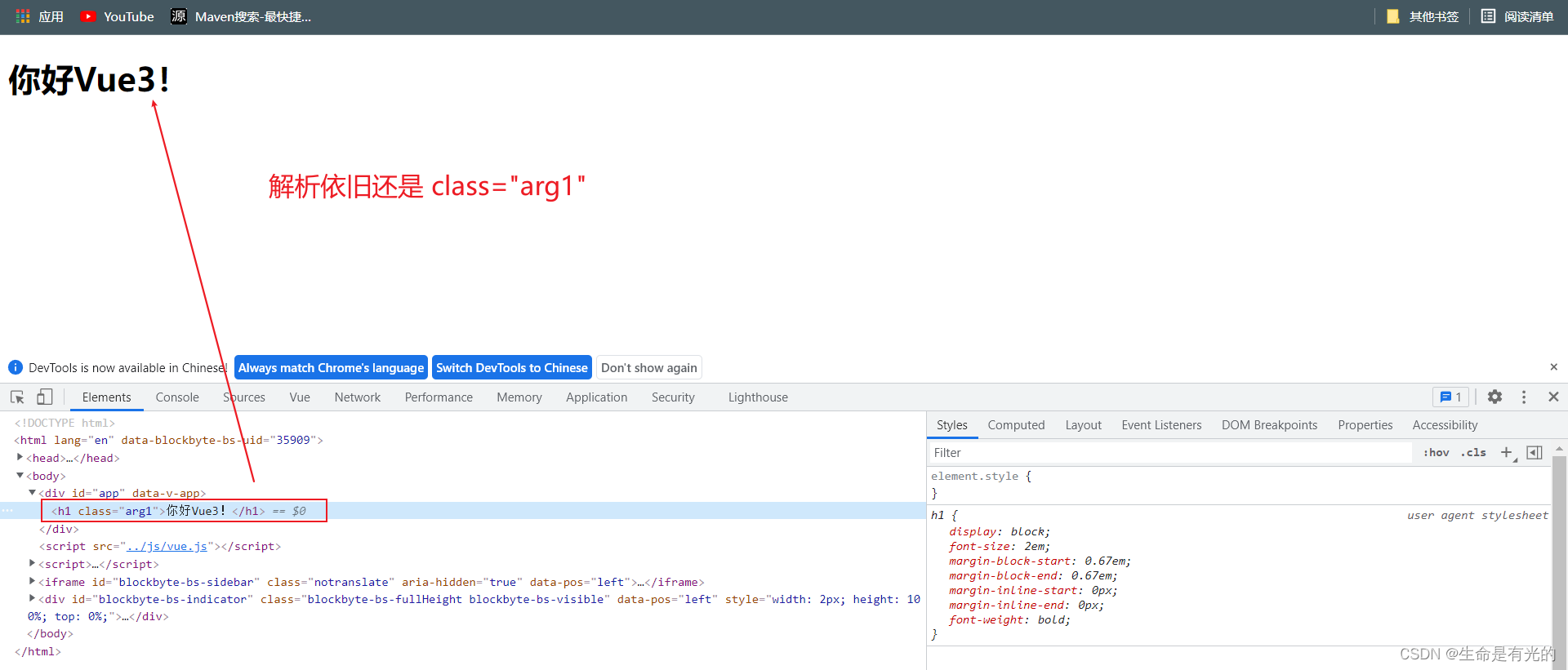
Task: Open the 其他书签 bookmarks folder
Action: (1423, 16)
